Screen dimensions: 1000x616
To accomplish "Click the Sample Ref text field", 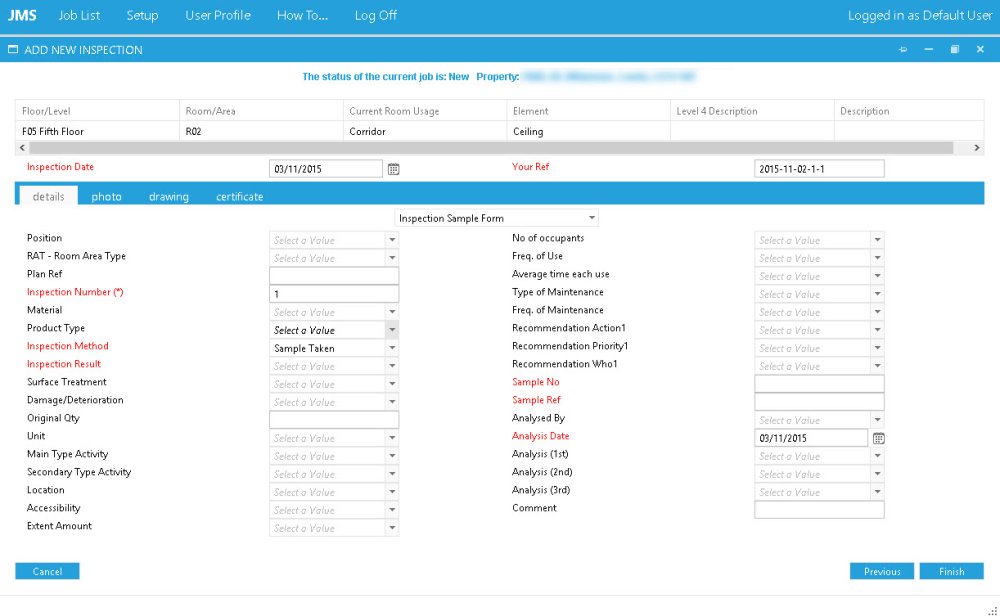I will pos(820,402).
